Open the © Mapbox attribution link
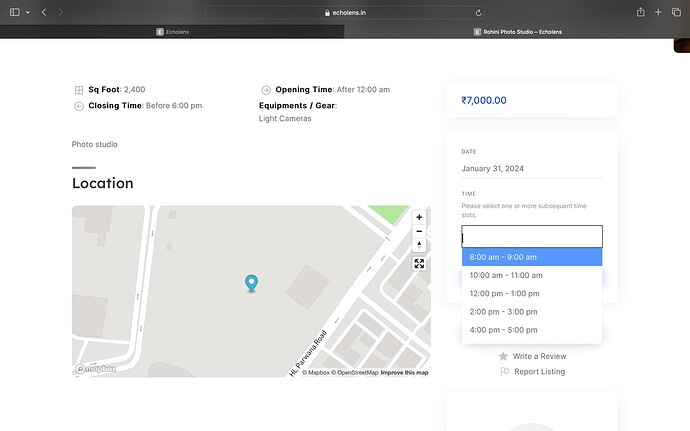 point(316,372)
